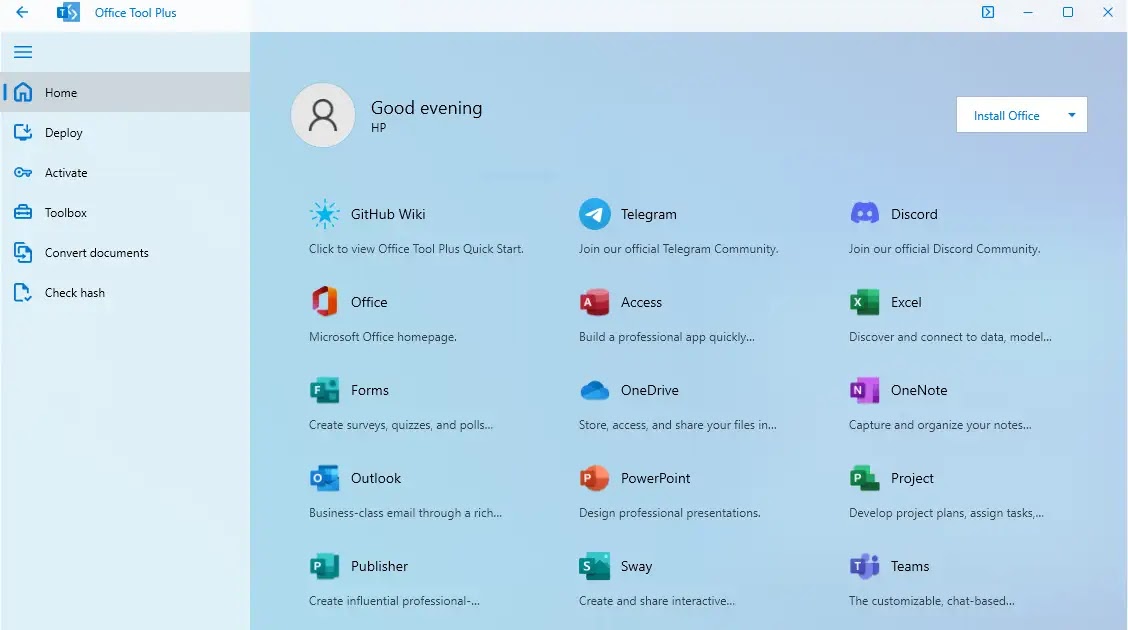Click 'Click to view Office Tool Plus Quick Start.'
Viewport: 1128px width, 630px height.
tap(416, 249)
